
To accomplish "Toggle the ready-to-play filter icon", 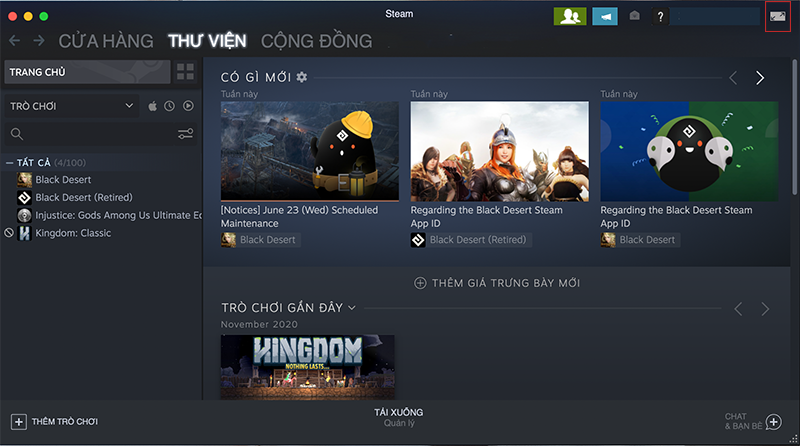I will click(188, 106).
